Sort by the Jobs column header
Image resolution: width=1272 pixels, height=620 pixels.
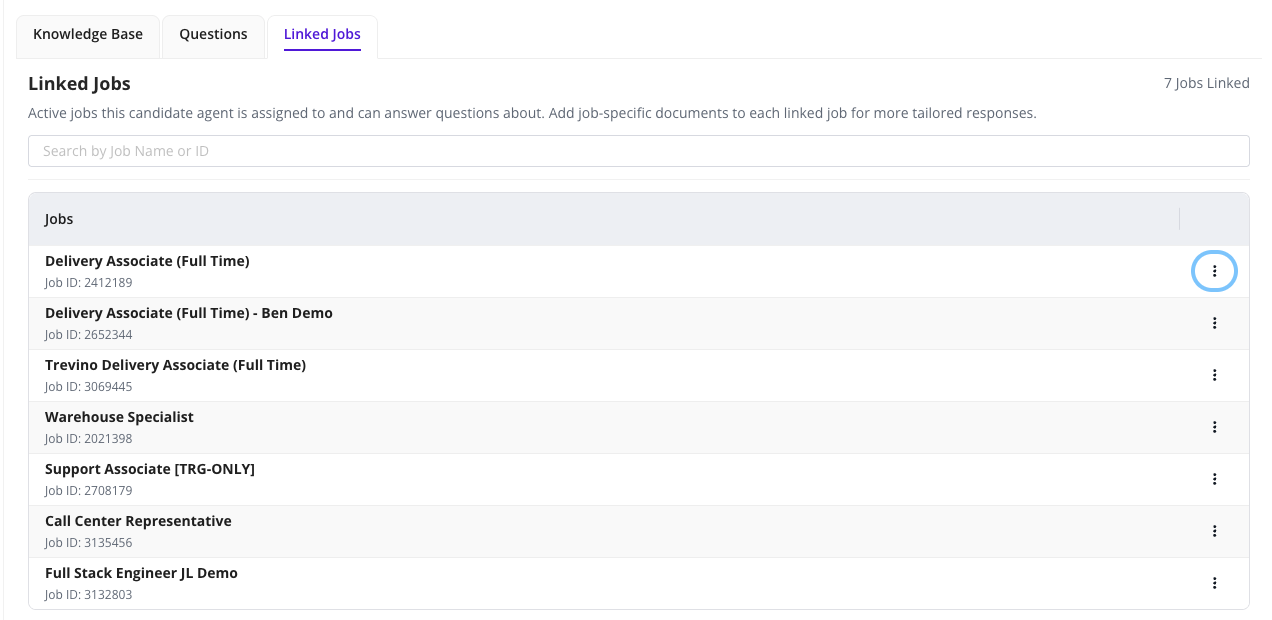(59, 219)
